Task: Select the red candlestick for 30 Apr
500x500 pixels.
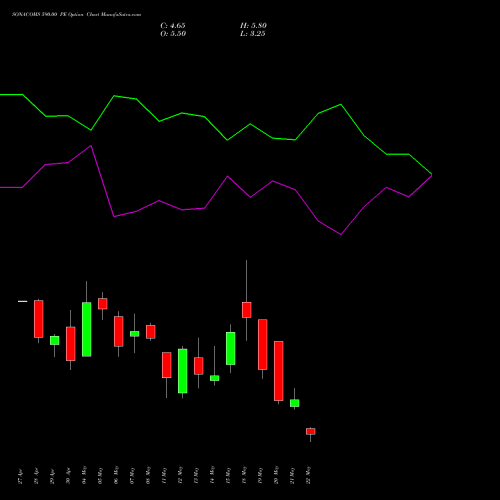Action: [x=71, y=344]
